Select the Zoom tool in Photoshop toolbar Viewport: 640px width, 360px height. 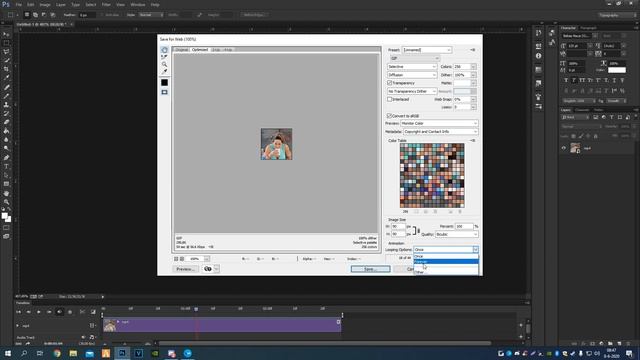pyautogui.click(x=6, y=202)
